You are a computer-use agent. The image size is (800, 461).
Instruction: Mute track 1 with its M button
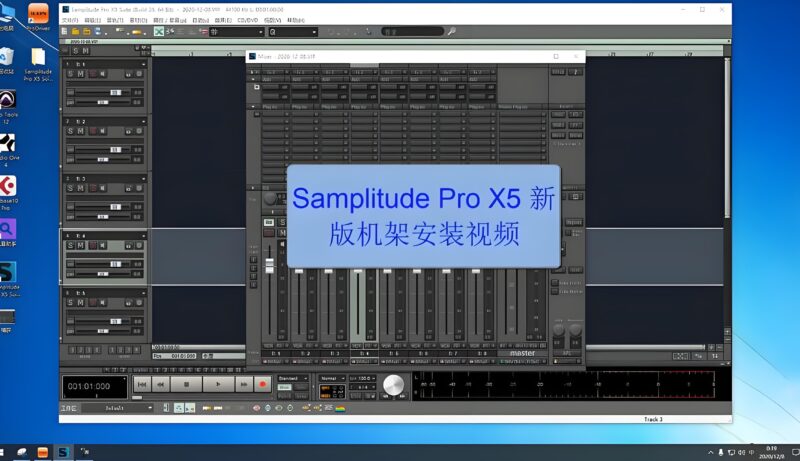[x=80, y=74]
